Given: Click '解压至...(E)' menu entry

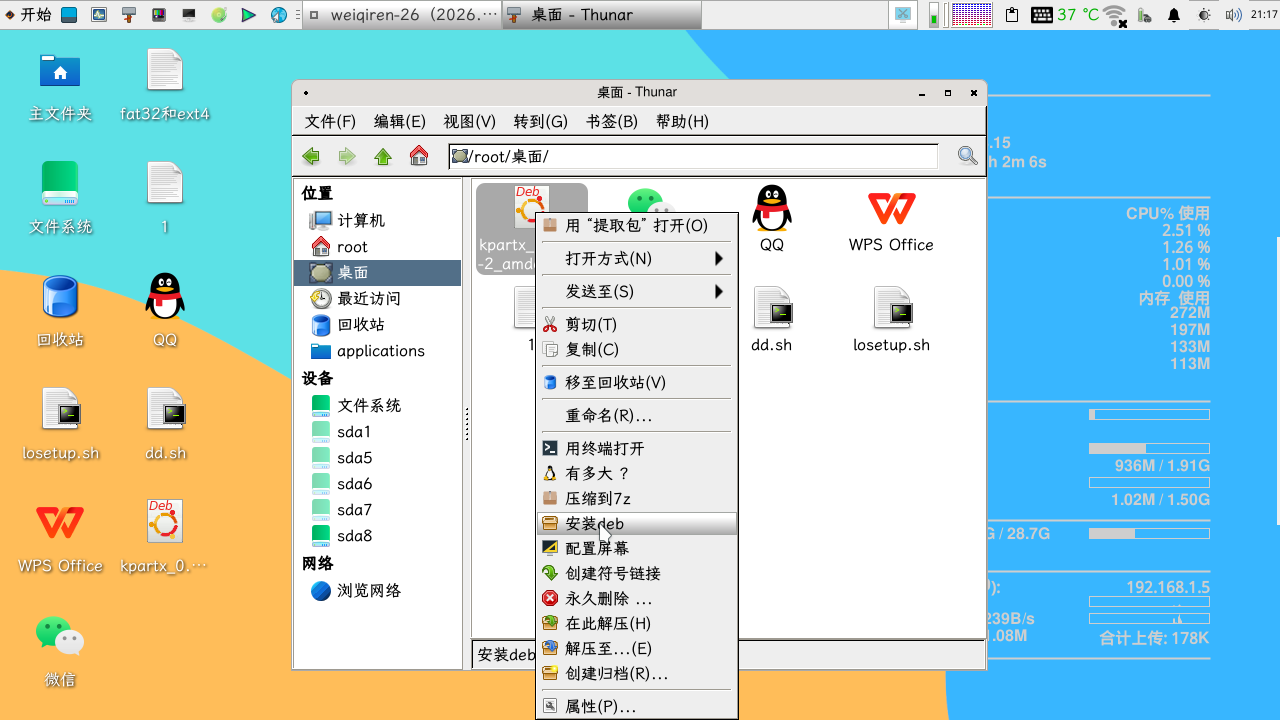Looking at the screenshot, I should tap(637, 648).
